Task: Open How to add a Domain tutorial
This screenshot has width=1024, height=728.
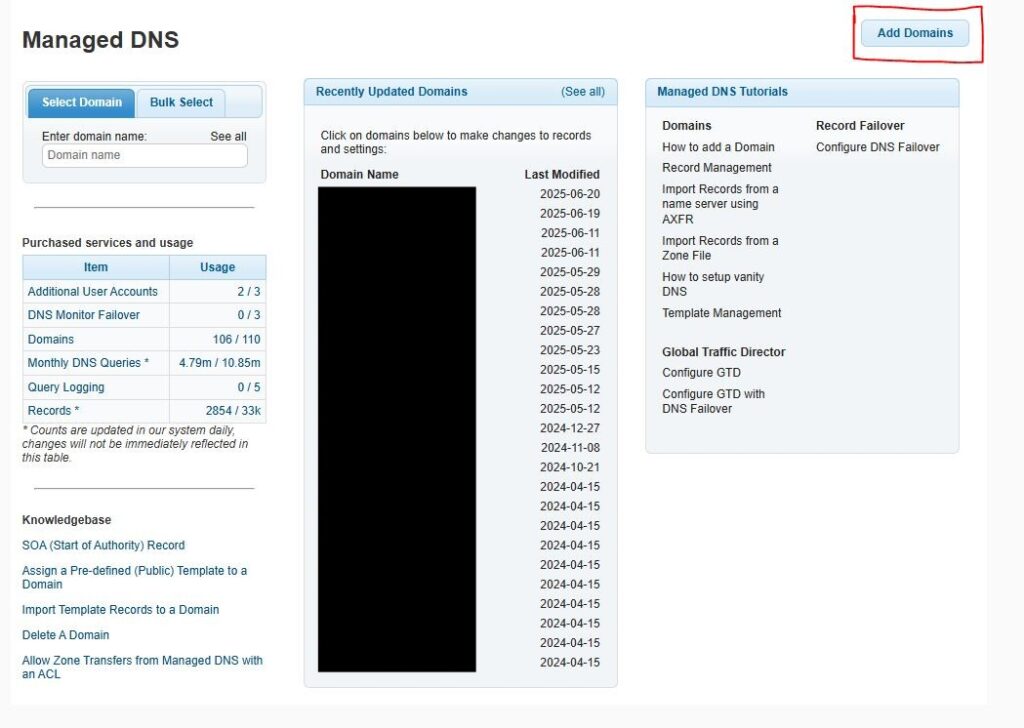Action: [x=718, y=147]
